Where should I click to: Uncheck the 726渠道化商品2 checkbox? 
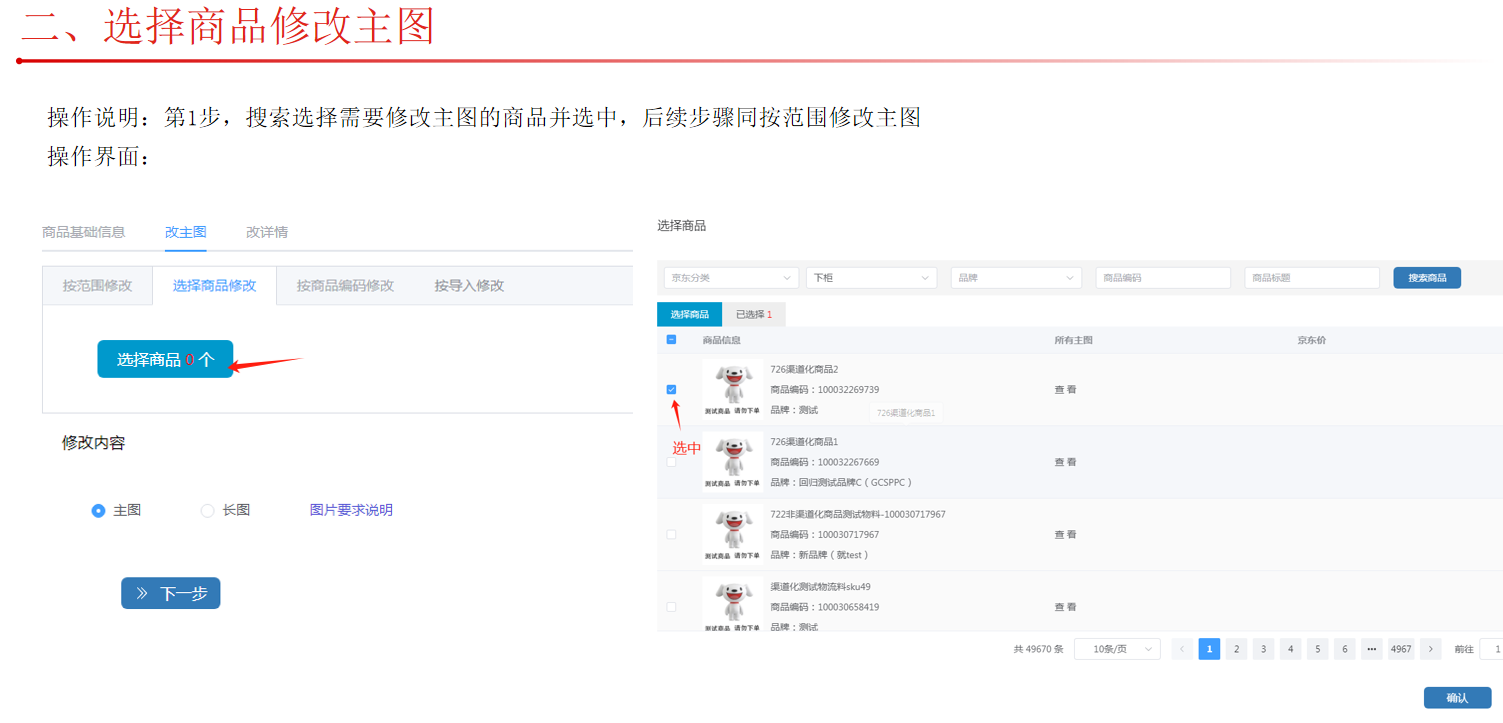[x=671, y=389]
